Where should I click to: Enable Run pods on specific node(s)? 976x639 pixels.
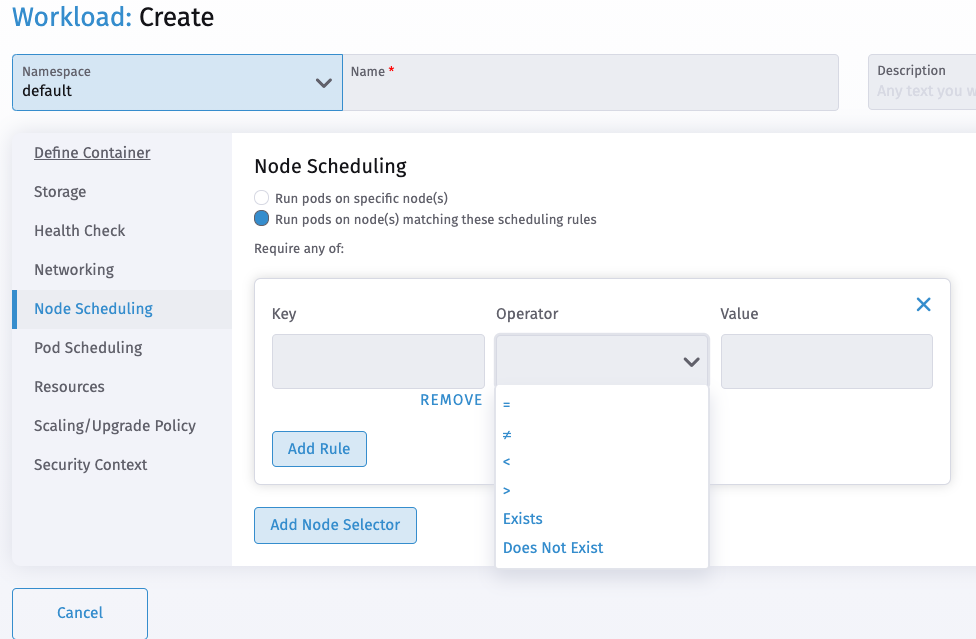(261, 197)
